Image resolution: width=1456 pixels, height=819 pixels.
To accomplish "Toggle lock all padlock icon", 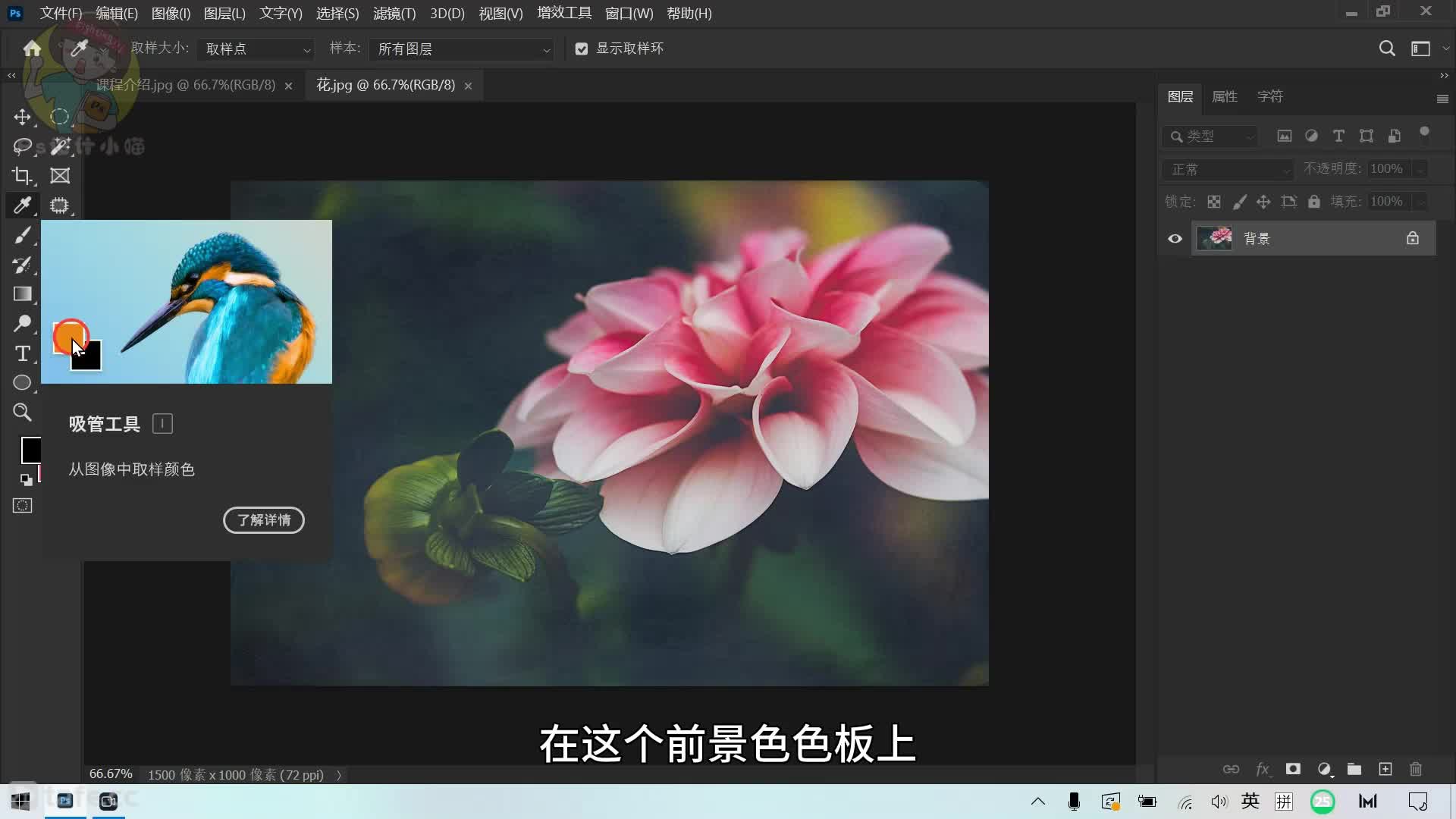I will click(x=1314, y=202).
